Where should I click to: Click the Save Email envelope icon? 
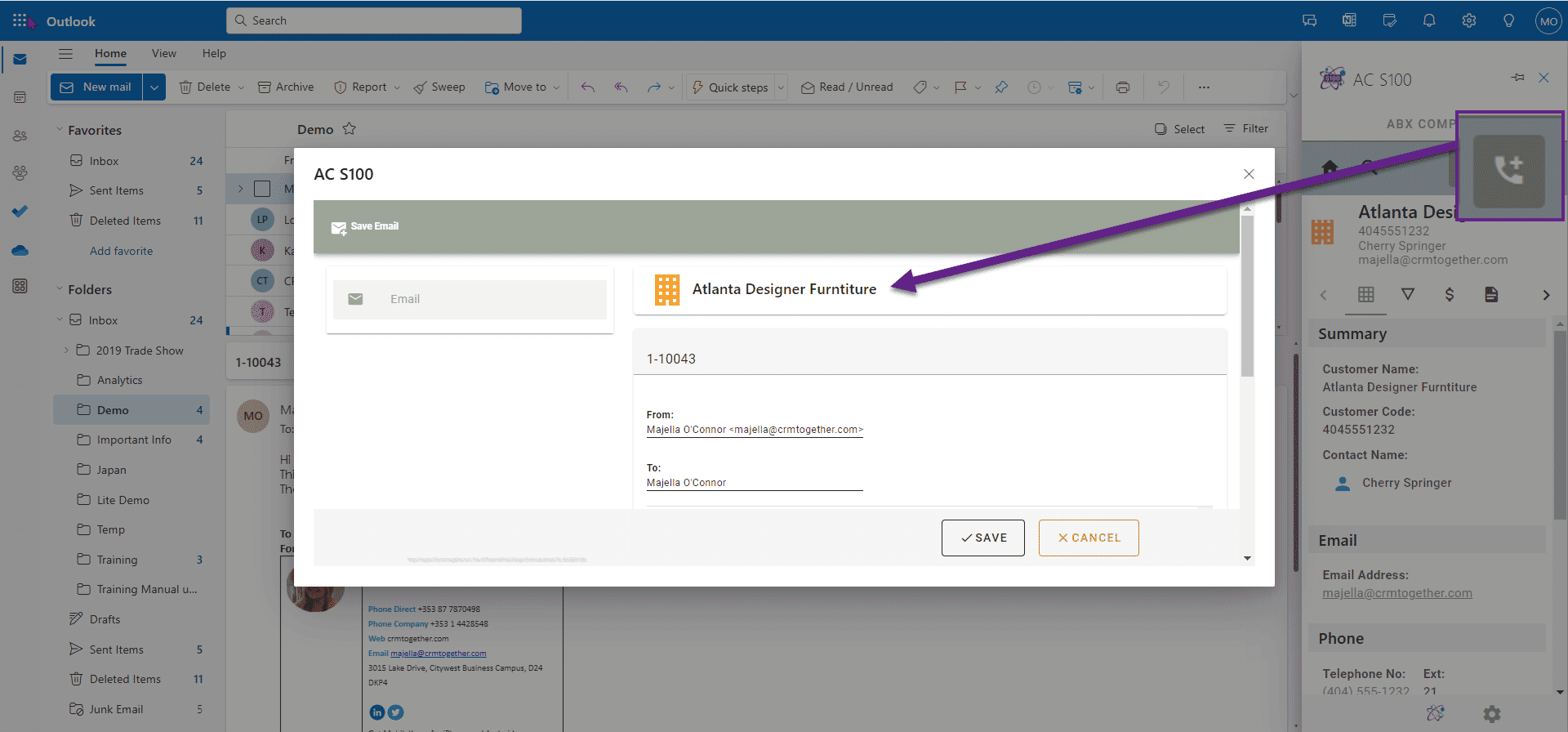[338, 227]
